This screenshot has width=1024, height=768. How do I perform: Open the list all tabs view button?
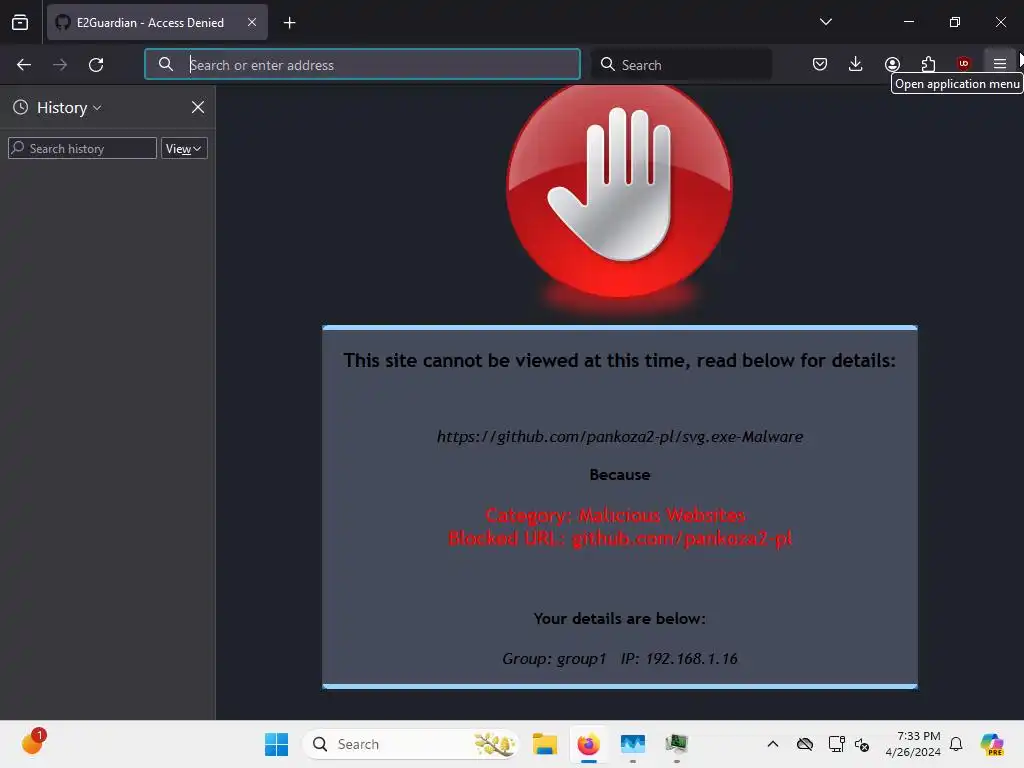click(x=20, y=22)
